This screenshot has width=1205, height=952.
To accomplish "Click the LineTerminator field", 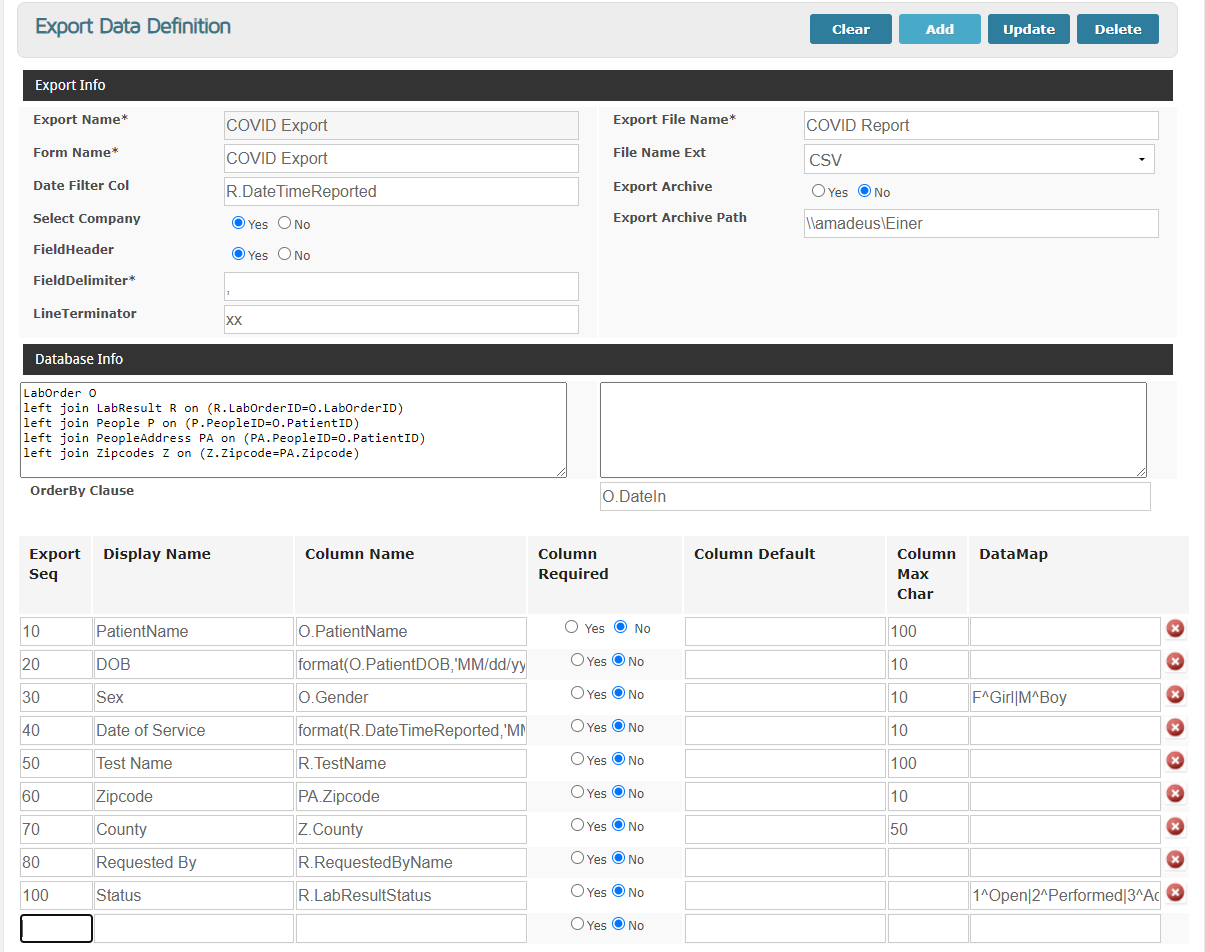I will click(x=401, y=319).
